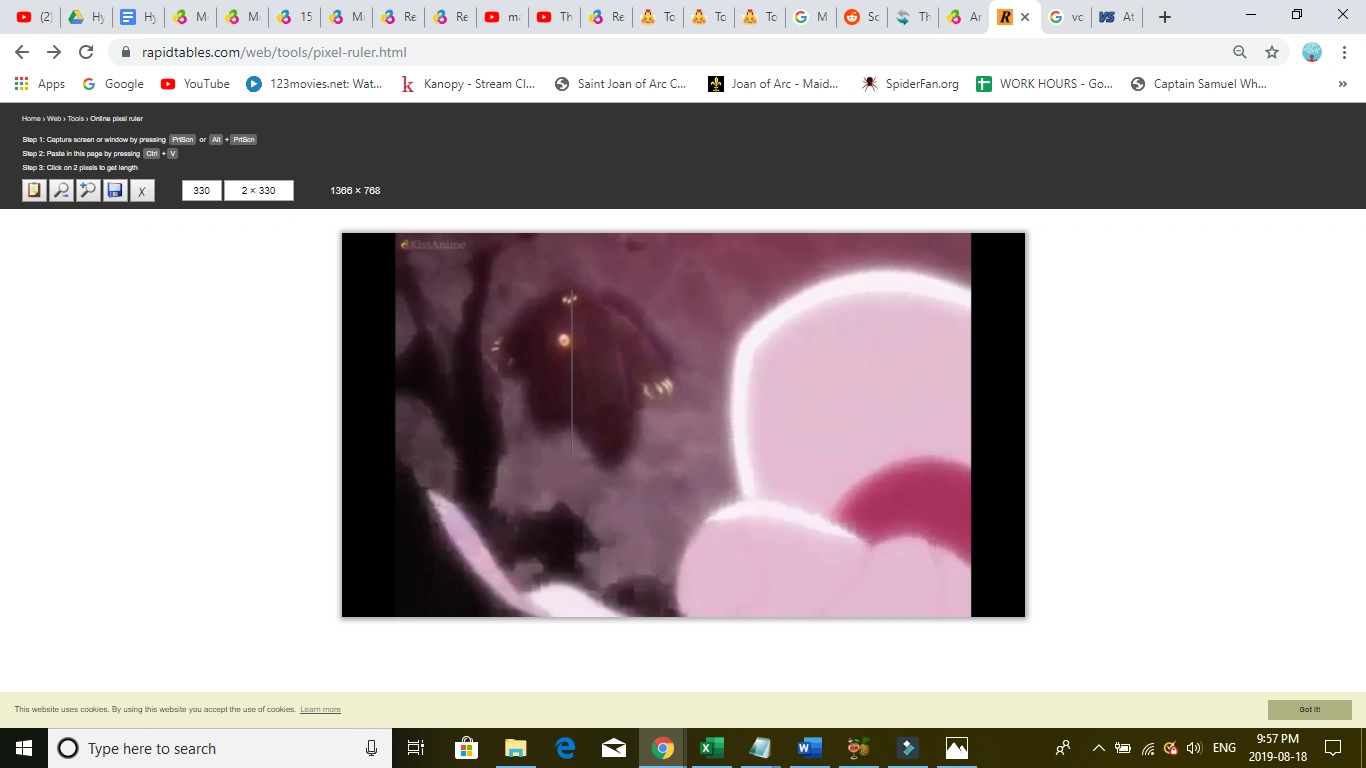
Task: Open the Photos app from the taskbar
Action: pos(956,748)
